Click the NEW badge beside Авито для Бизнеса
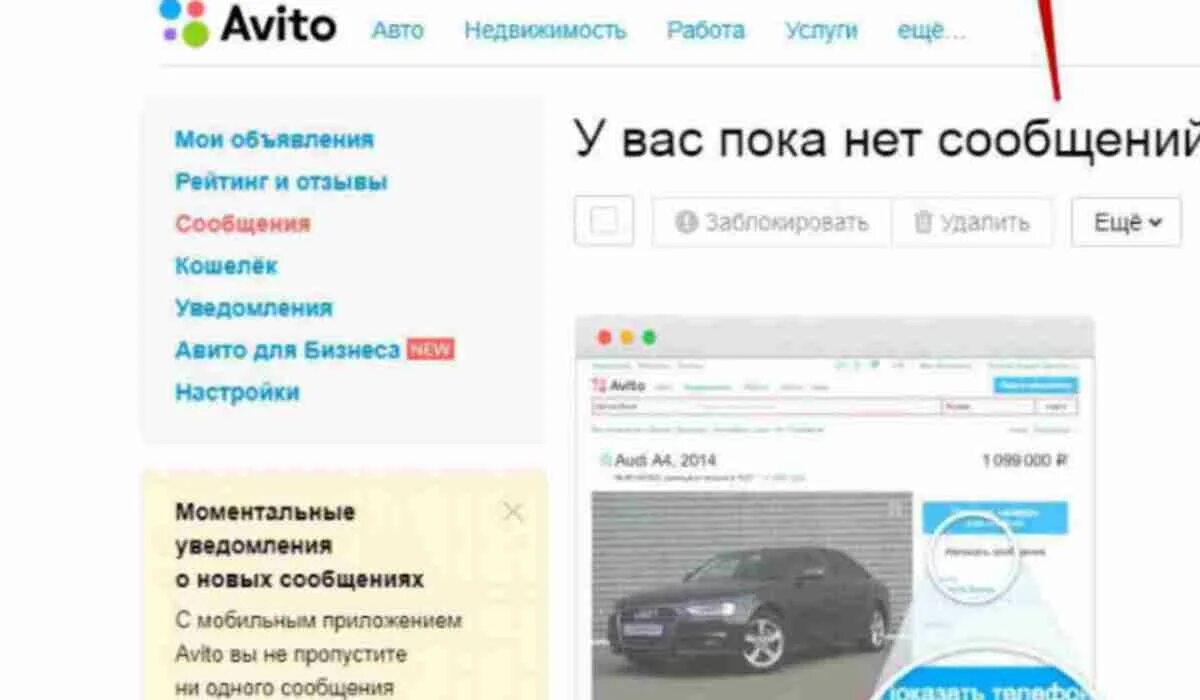This screenshot has height=700, width=1200. point(430,350)
